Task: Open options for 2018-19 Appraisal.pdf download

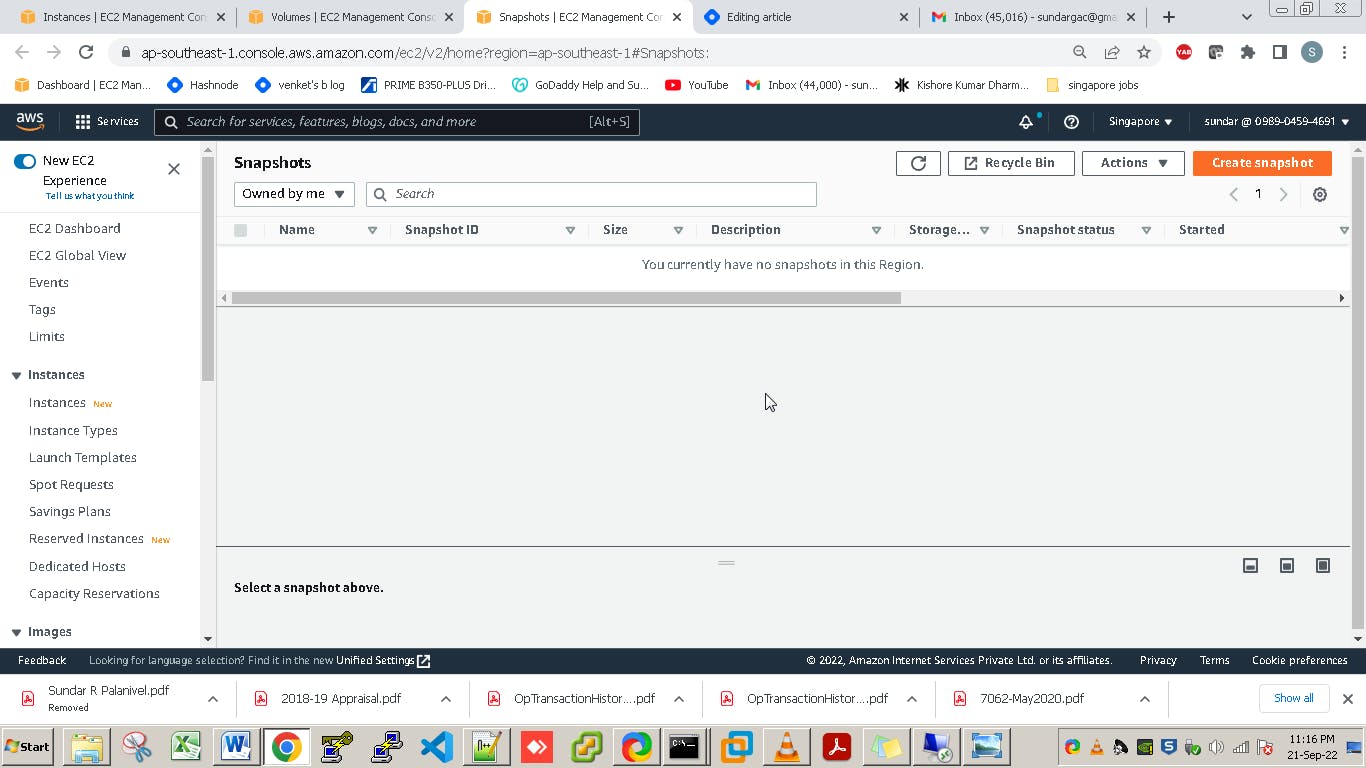Action: click(x=446, y=699)
